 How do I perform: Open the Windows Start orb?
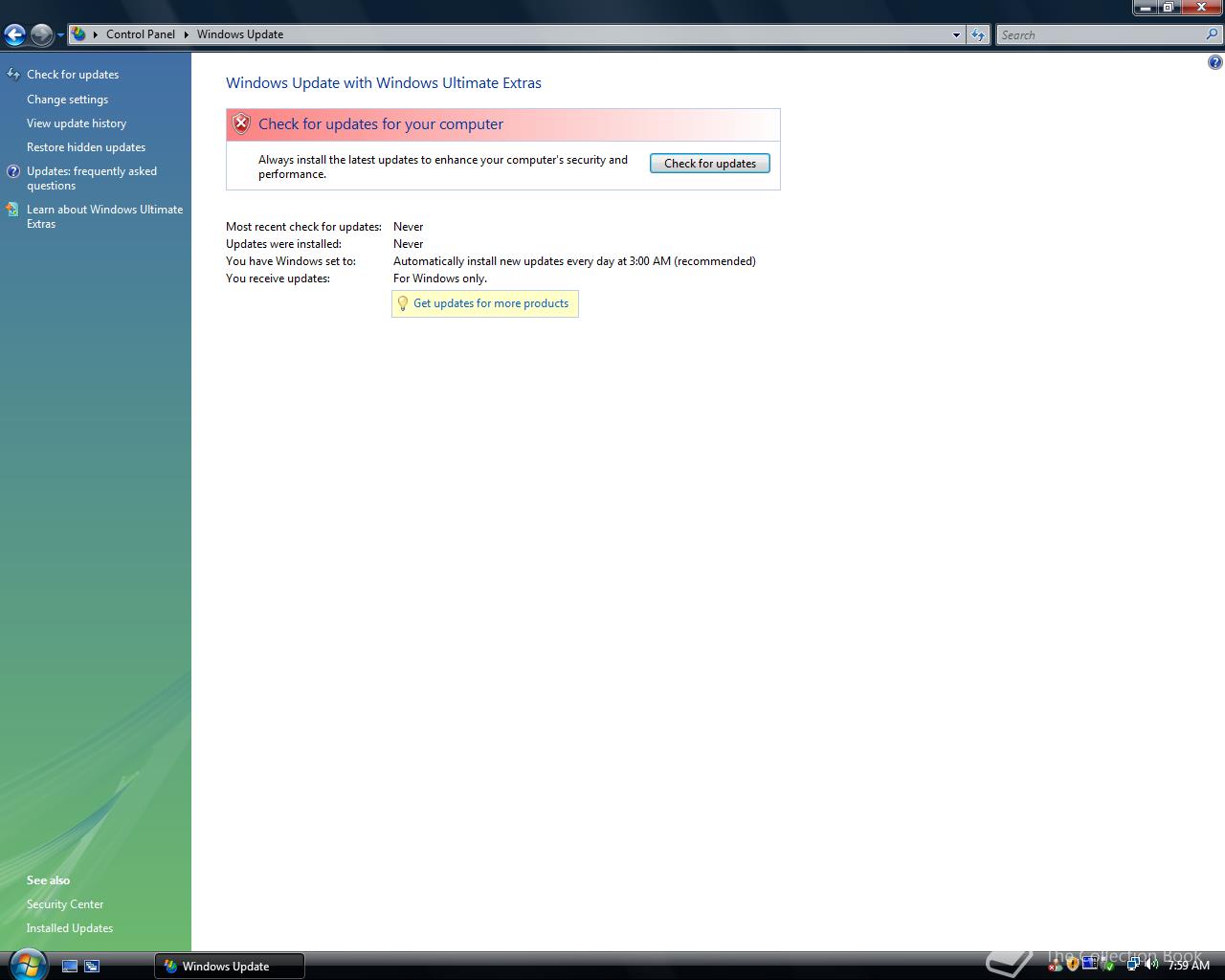27,964
